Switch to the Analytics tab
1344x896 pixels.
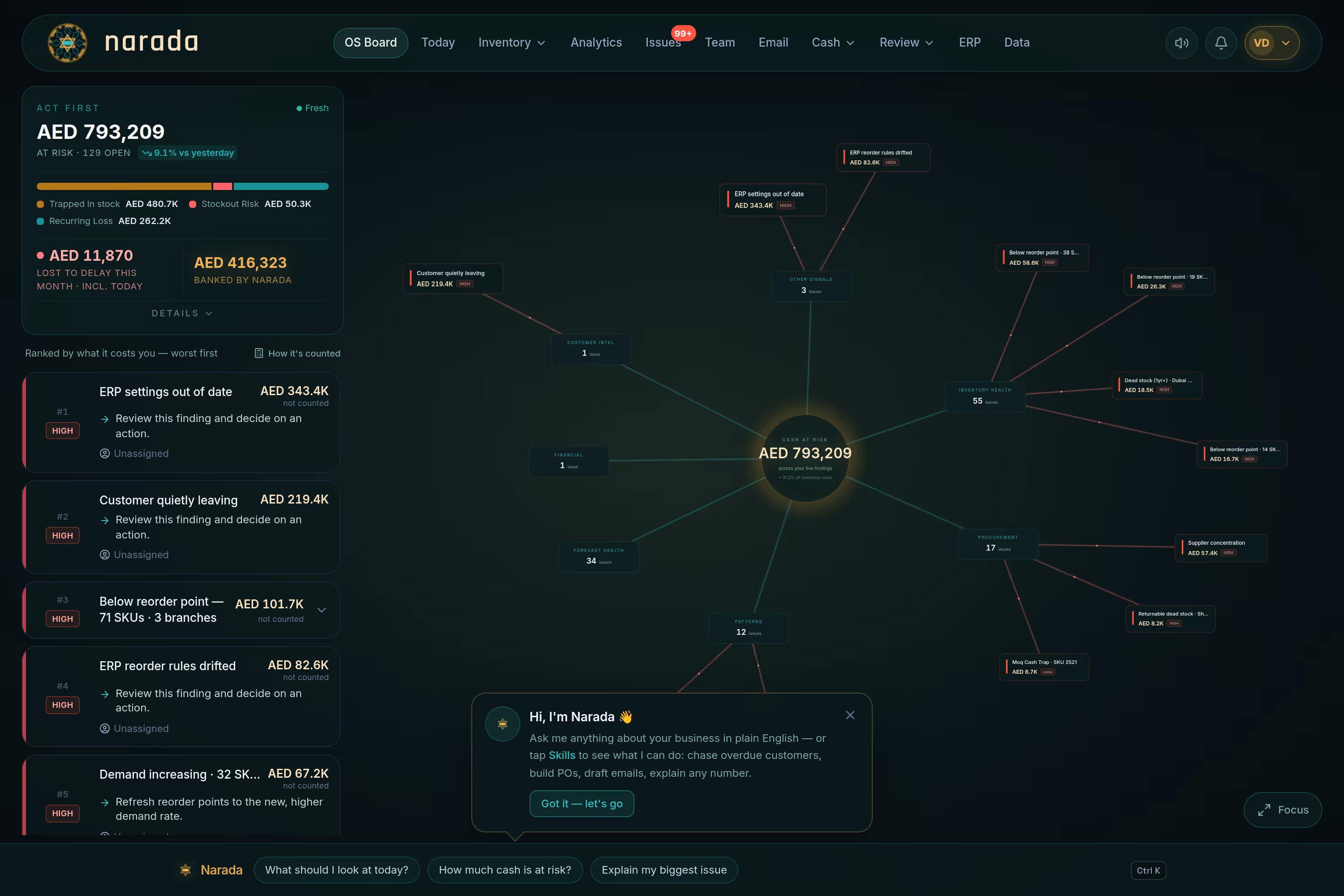(596, 43)
